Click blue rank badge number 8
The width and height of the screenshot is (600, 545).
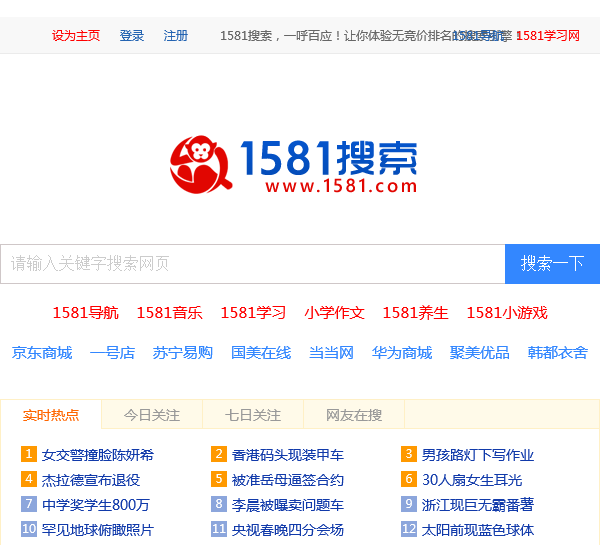219,504
